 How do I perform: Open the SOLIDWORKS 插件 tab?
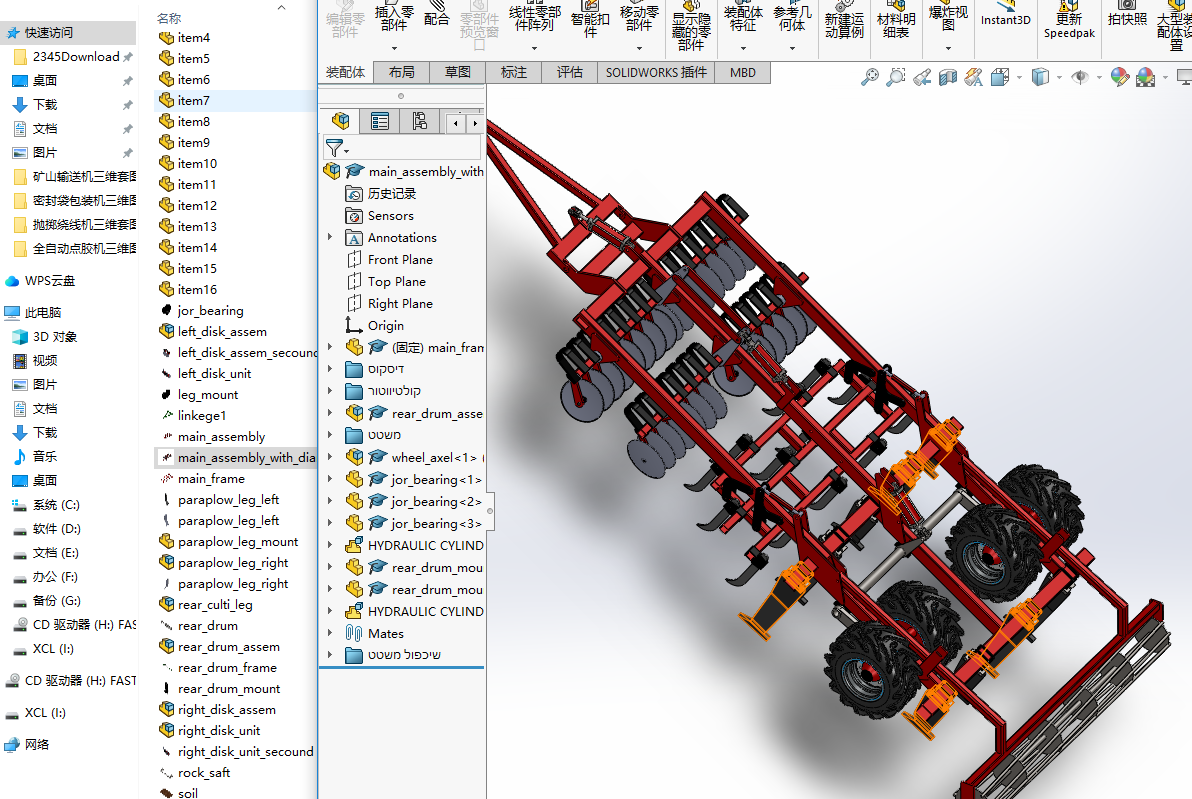(656, 72)
